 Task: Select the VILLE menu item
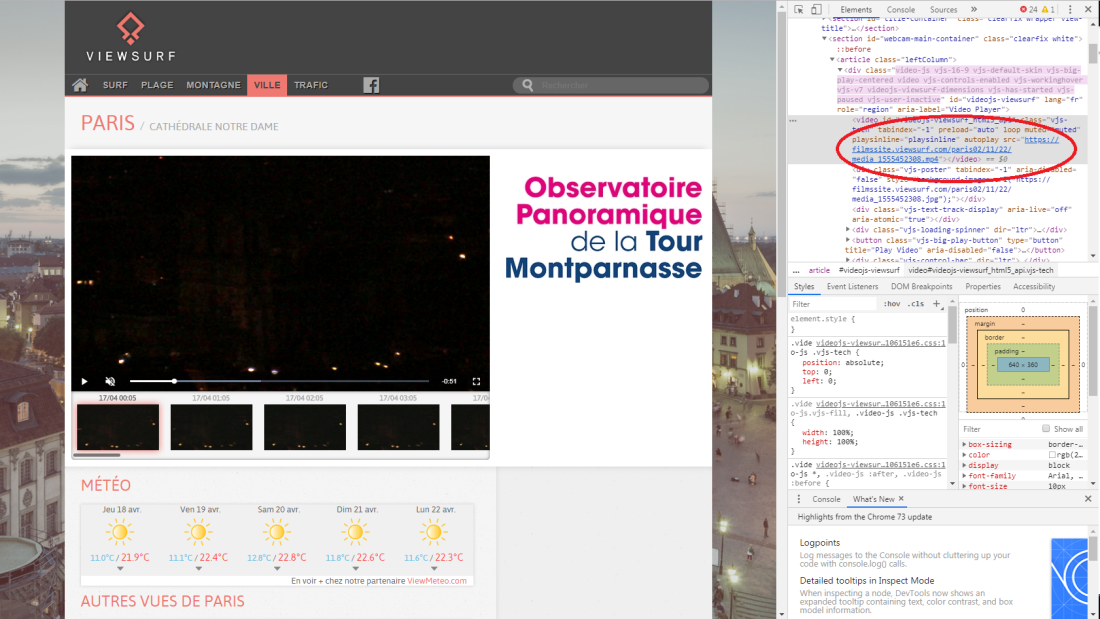(267, 85)
